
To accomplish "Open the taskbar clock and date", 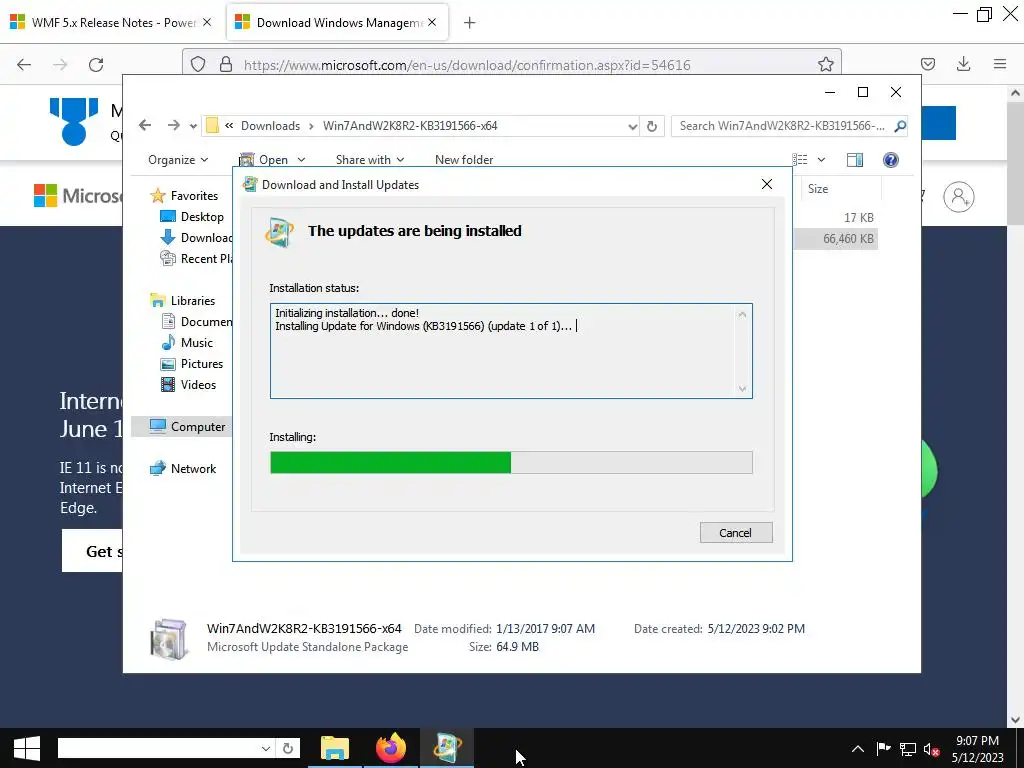I will click(x=978, y=749).
